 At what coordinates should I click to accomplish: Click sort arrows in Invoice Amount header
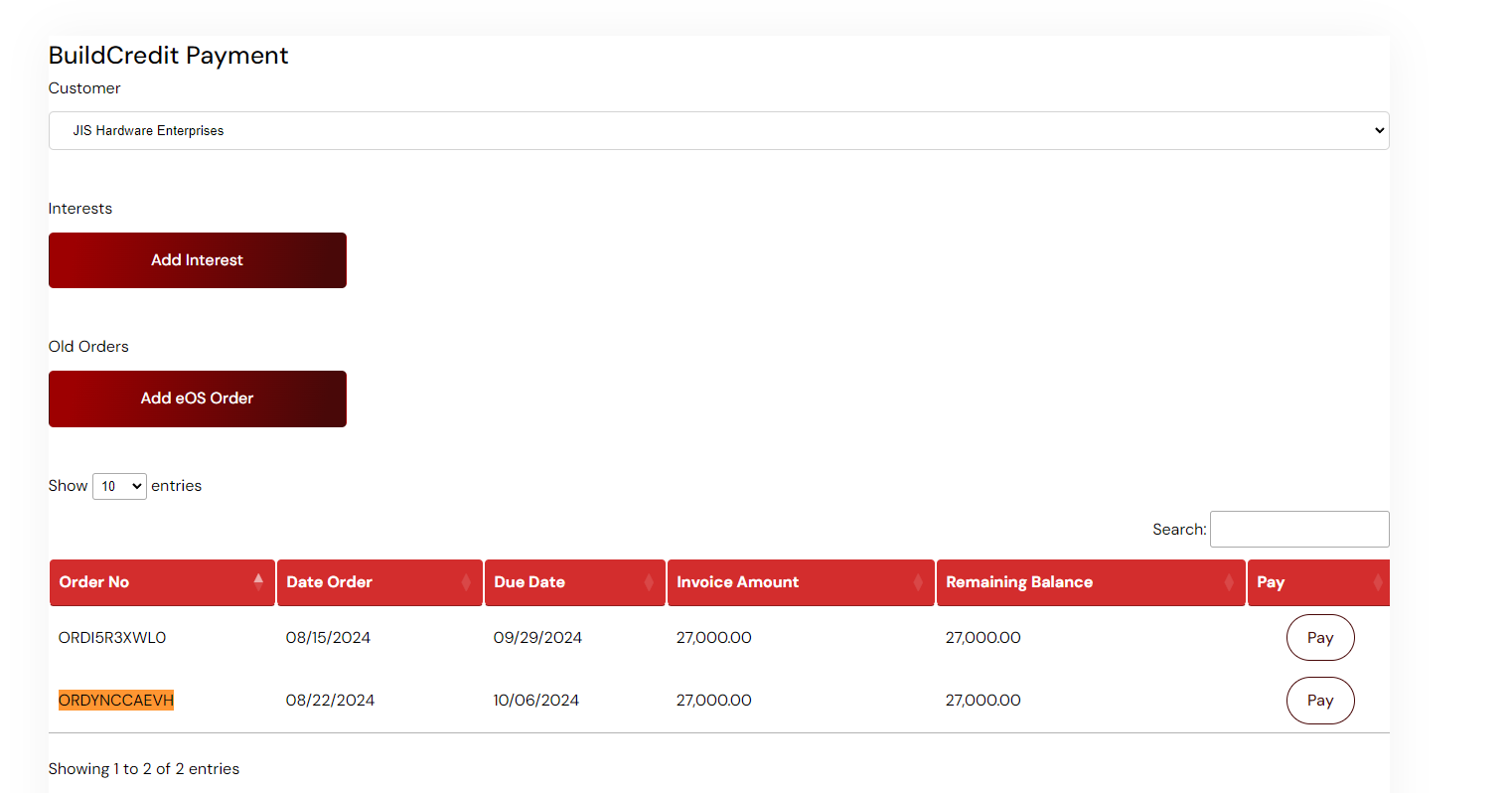(x=918, y=582)
